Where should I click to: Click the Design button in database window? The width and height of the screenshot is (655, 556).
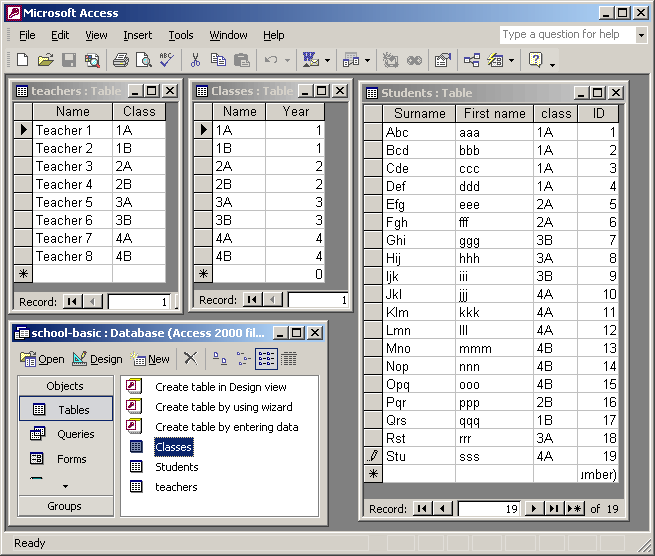coord(97,358)
